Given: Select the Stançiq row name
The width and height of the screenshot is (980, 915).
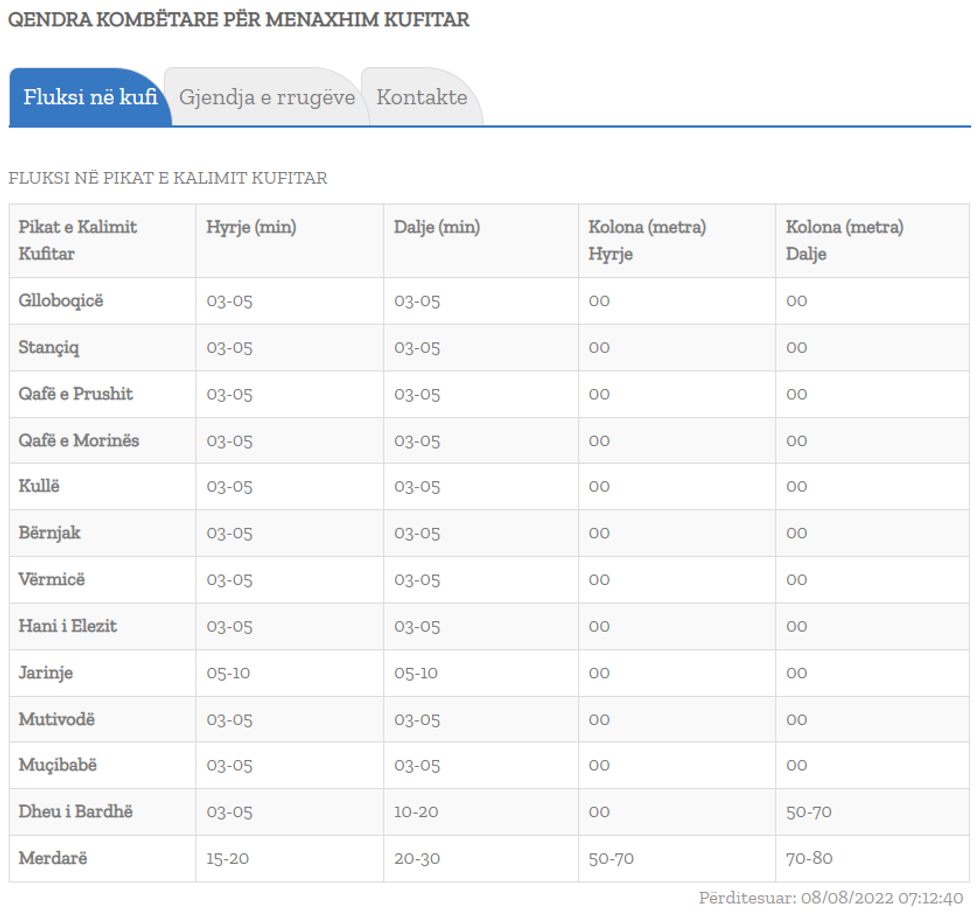Looking at the screenshot, I should (x=49, y=348).
